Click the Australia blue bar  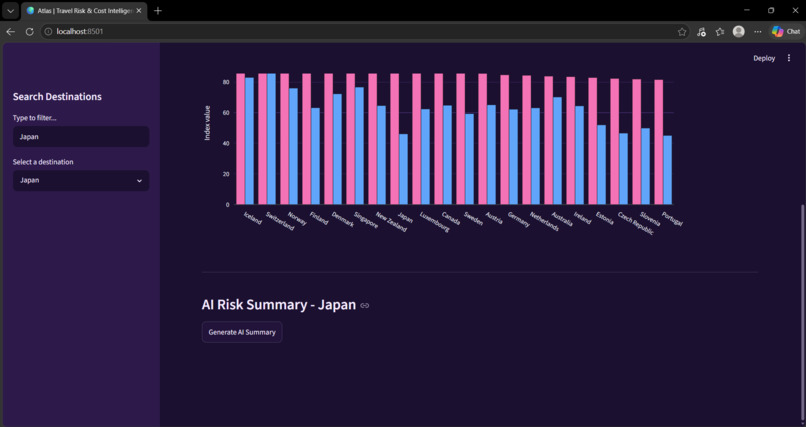557,151
